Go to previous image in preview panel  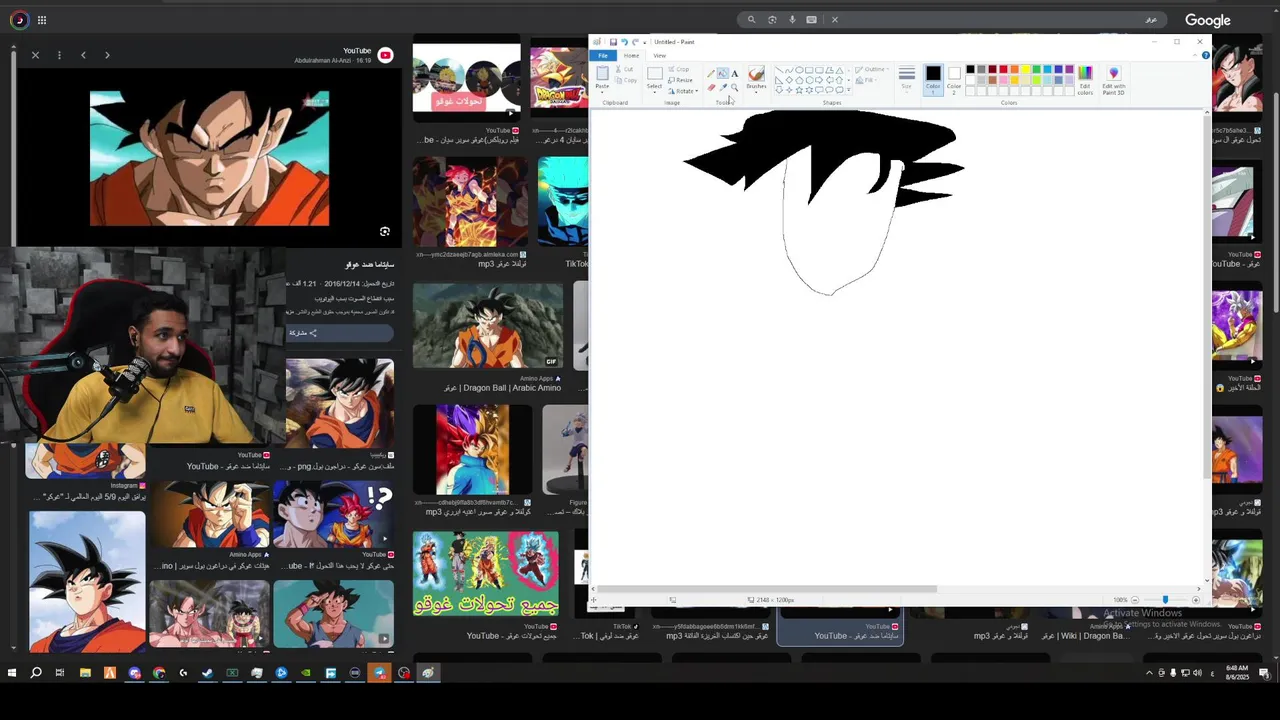[x=83, y=55]
